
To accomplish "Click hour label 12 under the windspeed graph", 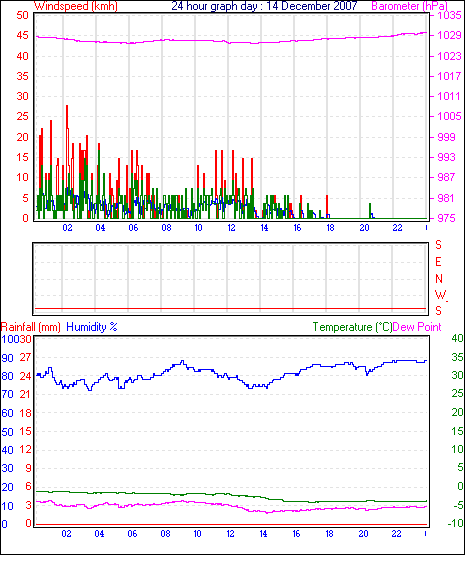I will 231,228.
